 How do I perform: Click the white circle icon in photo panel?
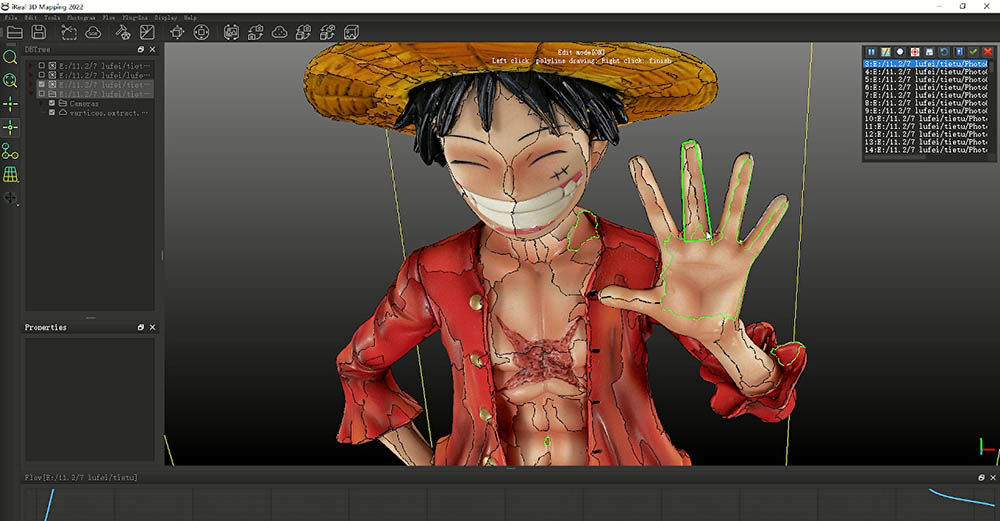(900, 52)
